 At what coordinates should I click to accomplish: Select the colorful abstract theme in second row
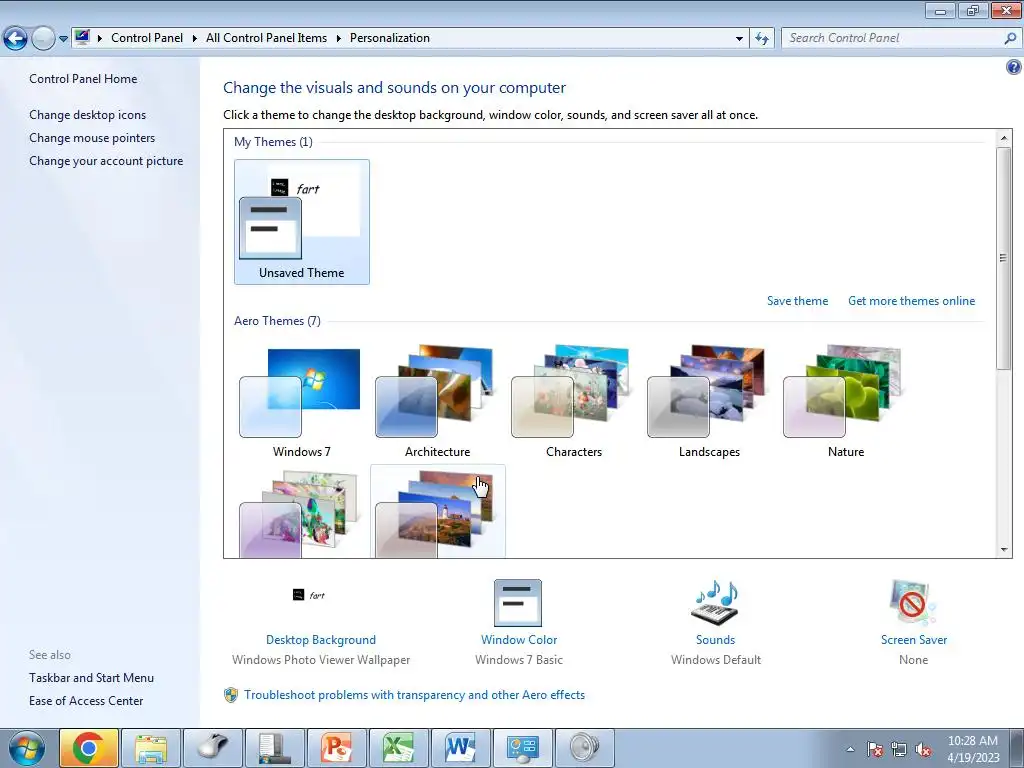click(302, 512)
